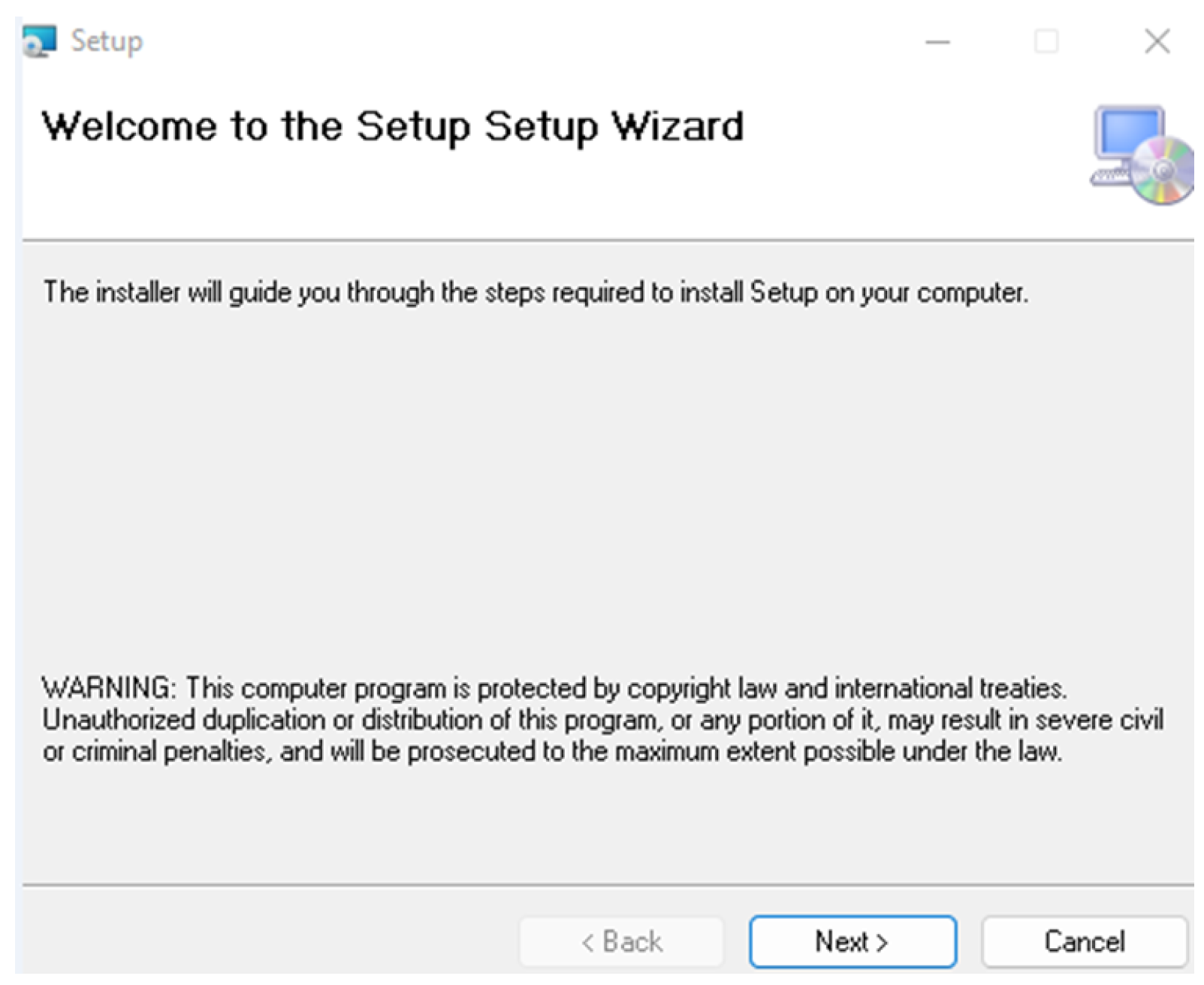This screenshot has width=1204, height=985.
Task: Click the "Welcome to the Setup Setup Wizard" heading
Action: tap(392, 126)
